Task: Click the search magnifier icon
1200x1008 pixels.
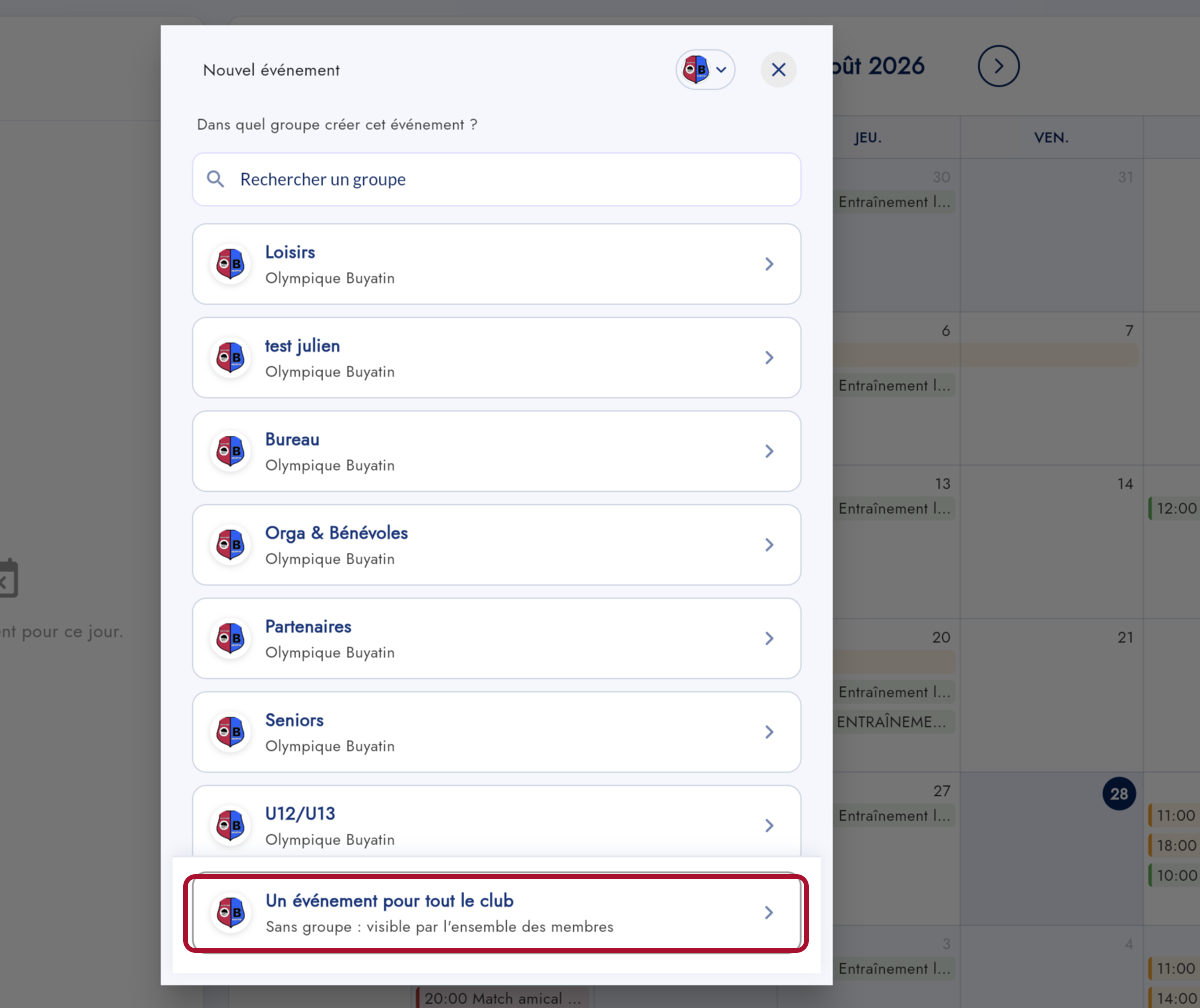Action: pos(215,180)
